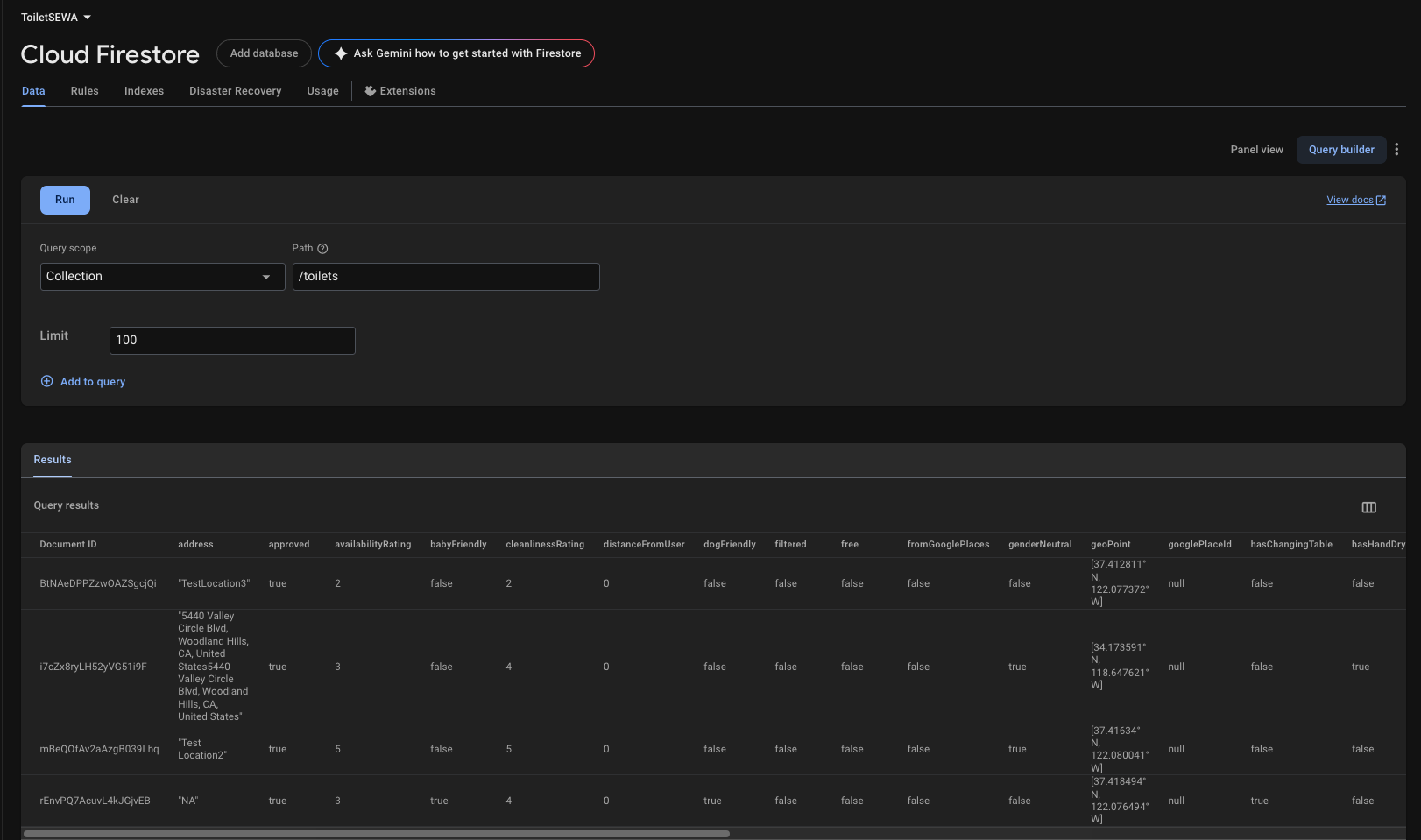Open the View docs link
The height and width of the screenshot is (840, 1421).
point(1349,201)
